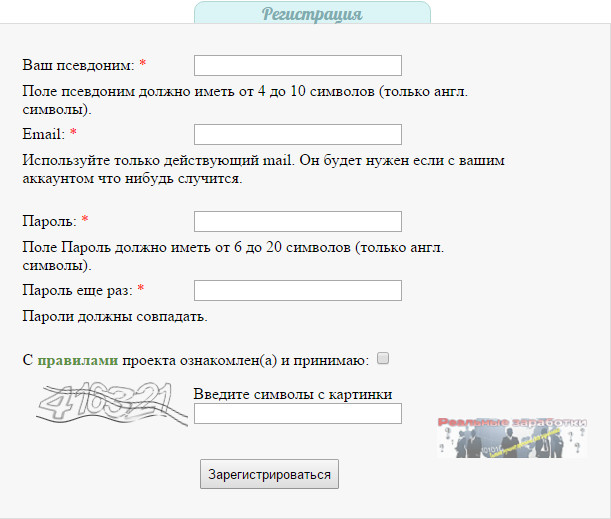Click the red asterisk beside Email
611x519 pixels.
click(x=73, y=134)
